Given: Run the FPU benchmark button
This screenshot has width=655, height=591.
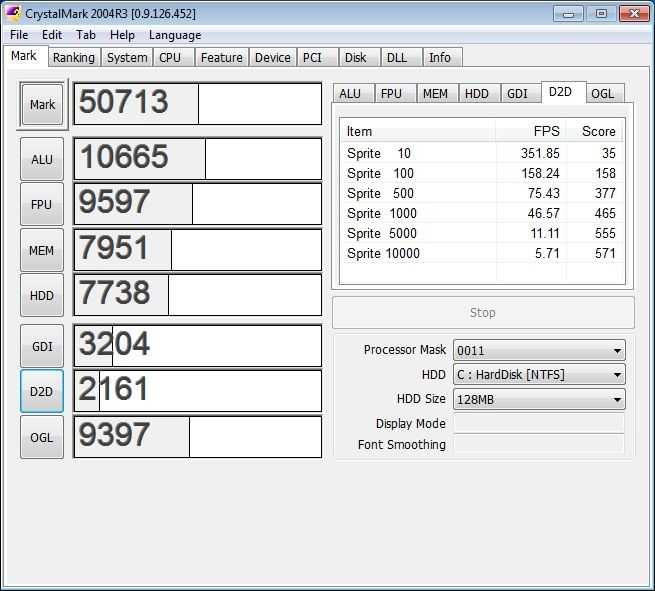Looking at the screenshot, I should click(x=42, y=205).
